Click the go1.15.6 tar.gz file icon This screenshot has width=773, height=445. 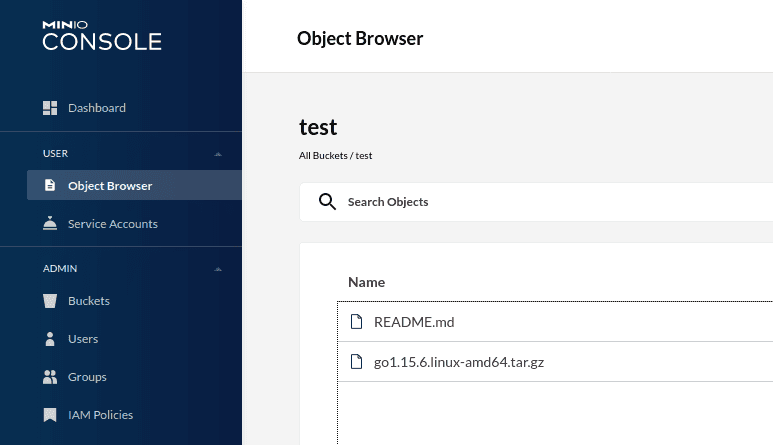coord(356,362)
